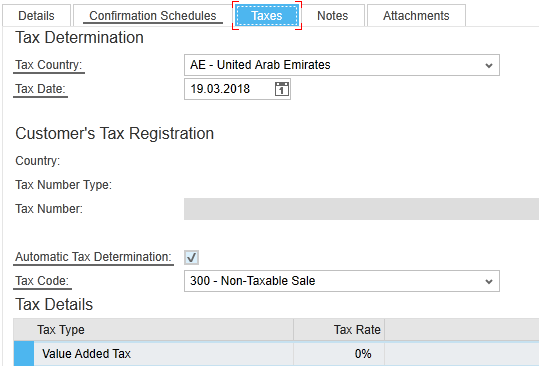
Task: Open the Notes tab
Action: (x=332, y=16)
